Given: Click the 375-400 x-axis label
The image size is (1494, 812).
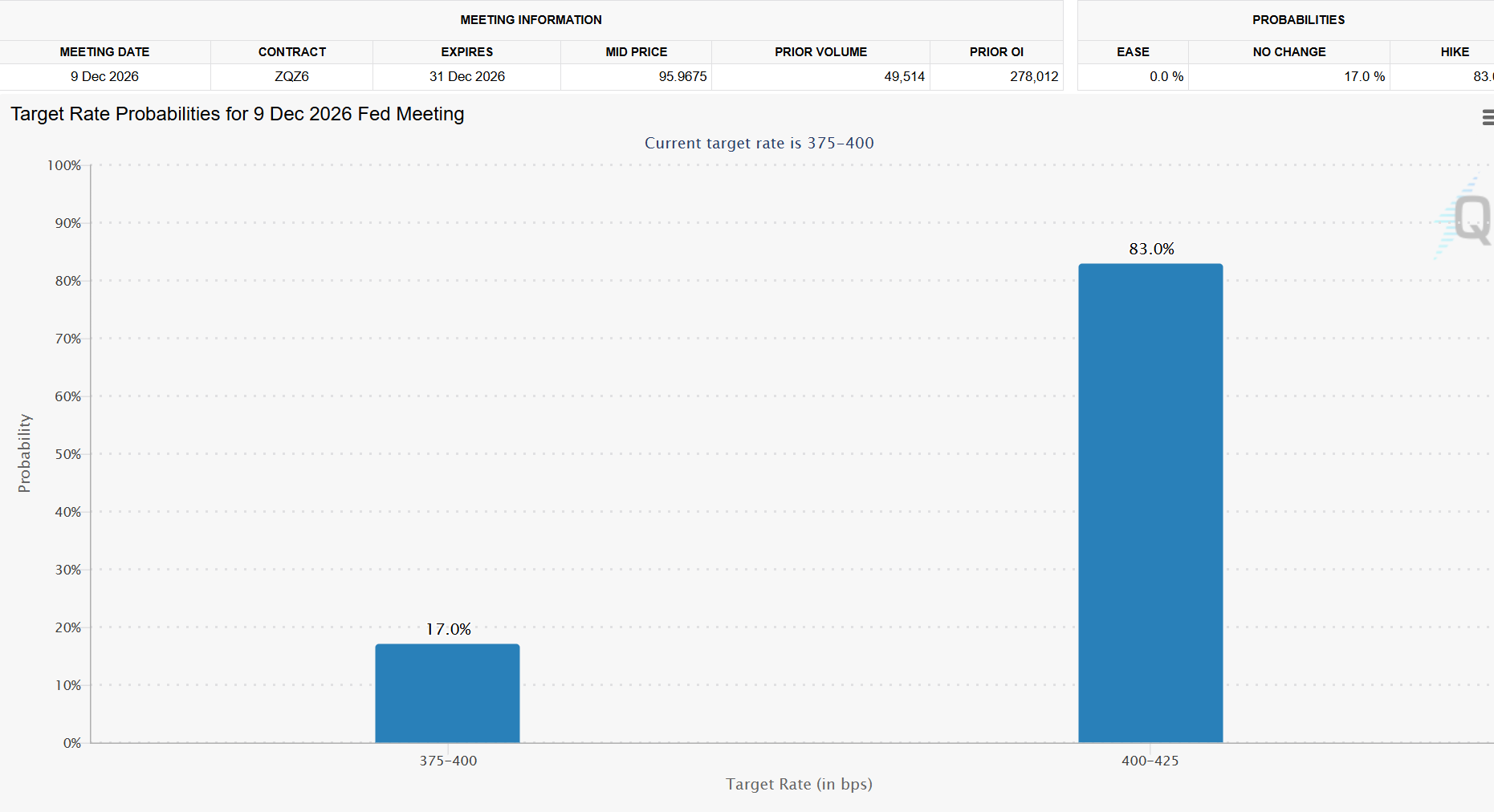Looking at the screenshot, I should click(448, 761).
